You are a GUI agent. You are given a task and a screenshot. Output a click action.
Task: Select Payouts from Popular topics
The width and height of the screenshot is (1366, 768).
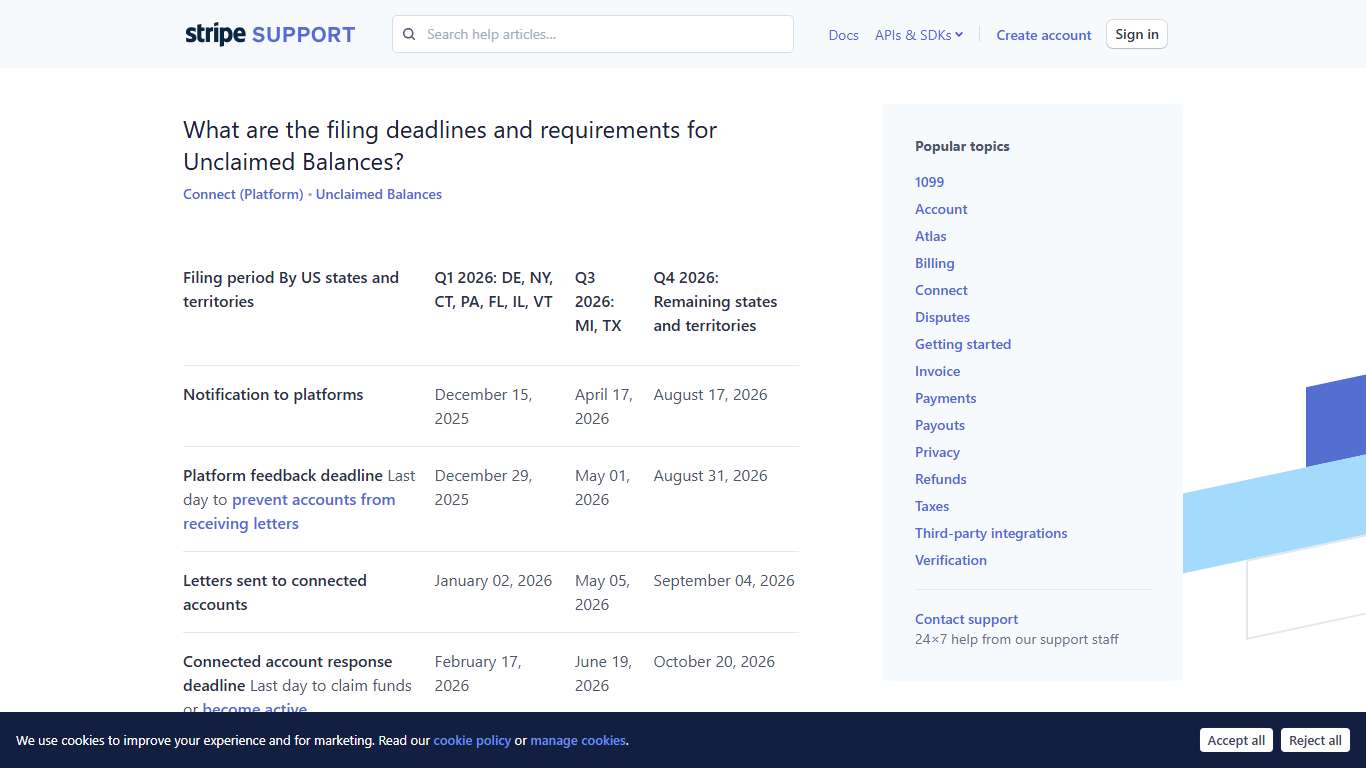[x=939, y=425]
